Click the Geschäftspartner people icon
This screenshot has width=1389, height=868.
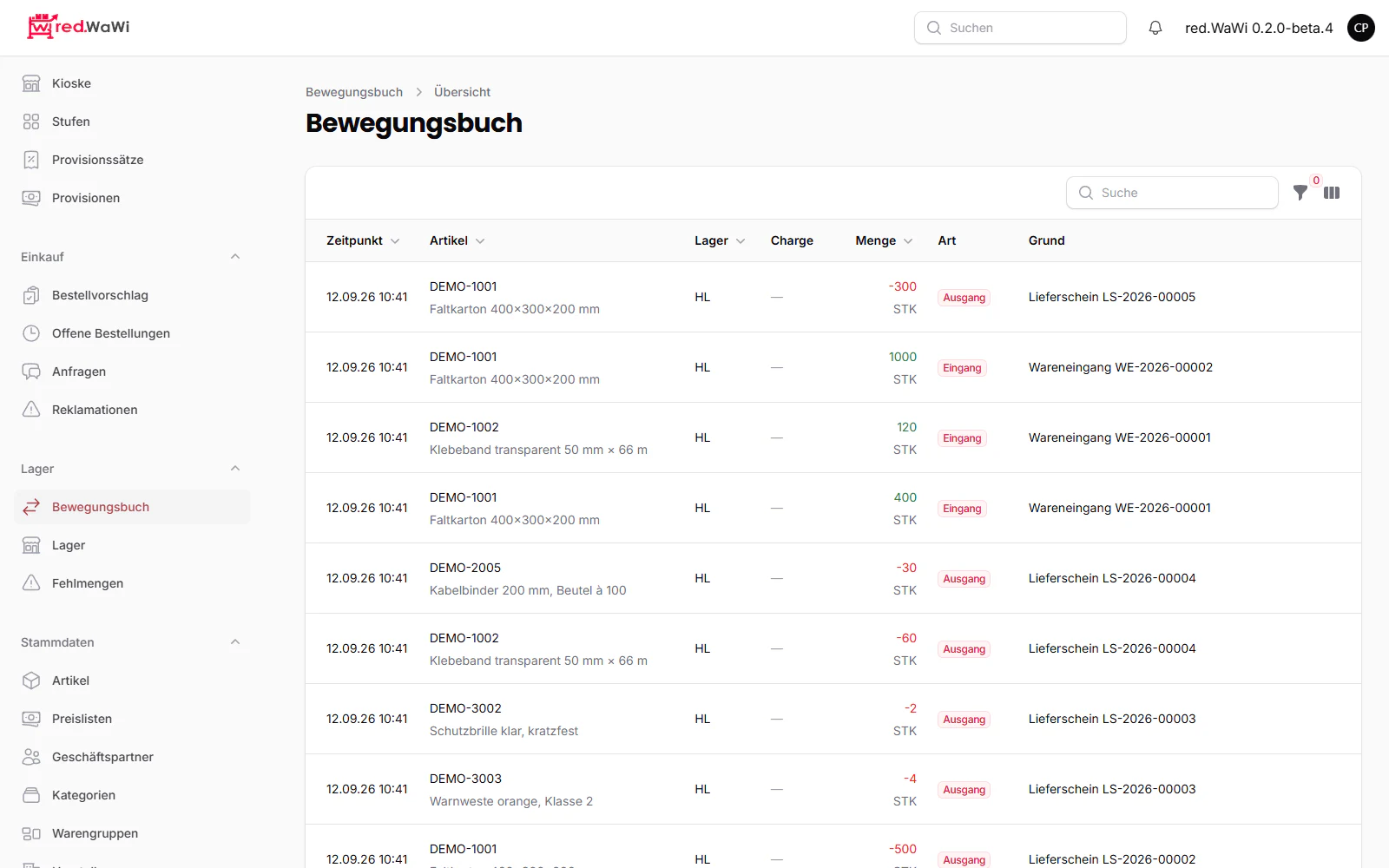pyautogui.click(x=31, y=757)
